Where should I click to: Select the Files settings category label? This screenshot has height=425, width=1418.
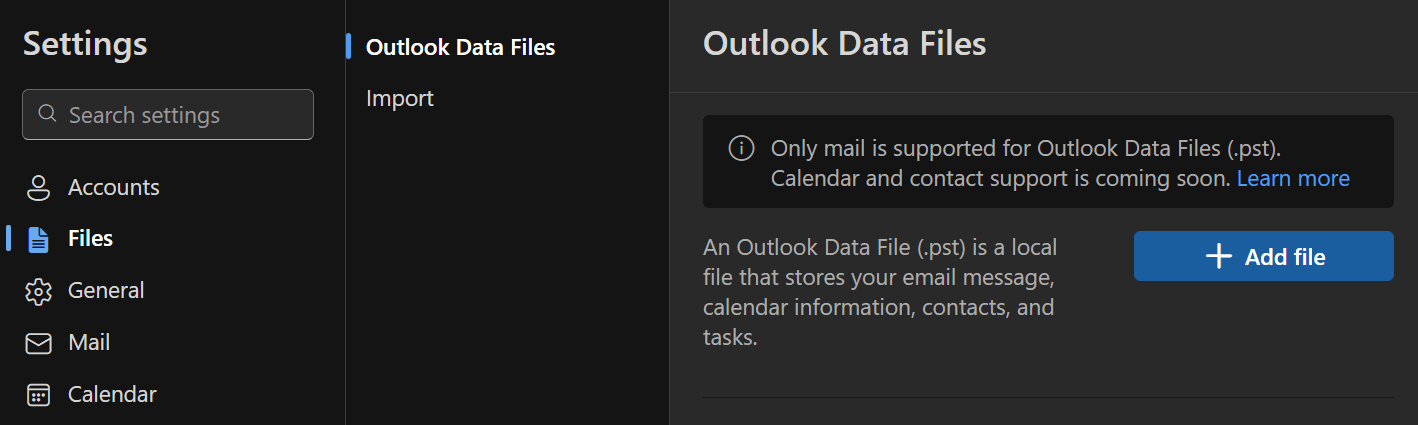(90, 239)
